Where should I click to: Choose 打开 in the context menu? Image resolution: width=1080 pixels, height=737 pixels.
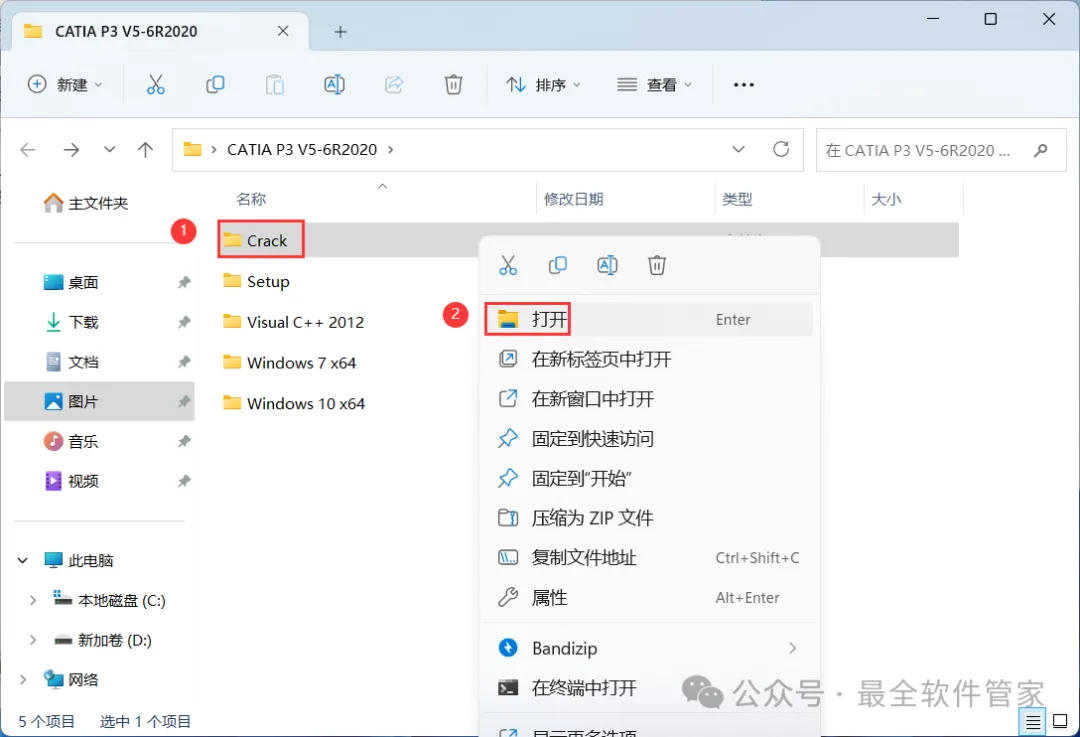[649, 320]
